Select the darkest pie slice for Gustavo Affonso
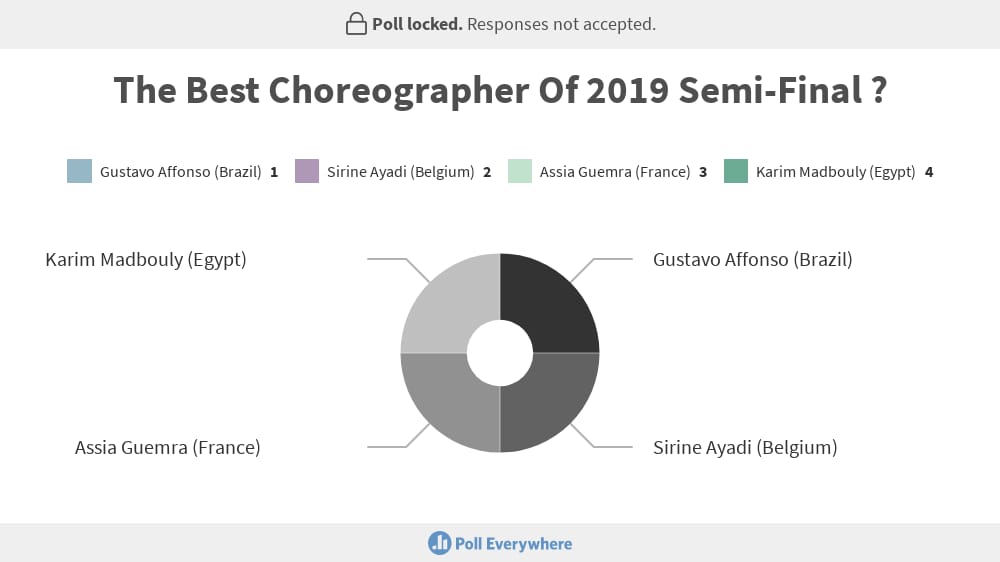Screen dimensions: 1000x562 point(554,299)
